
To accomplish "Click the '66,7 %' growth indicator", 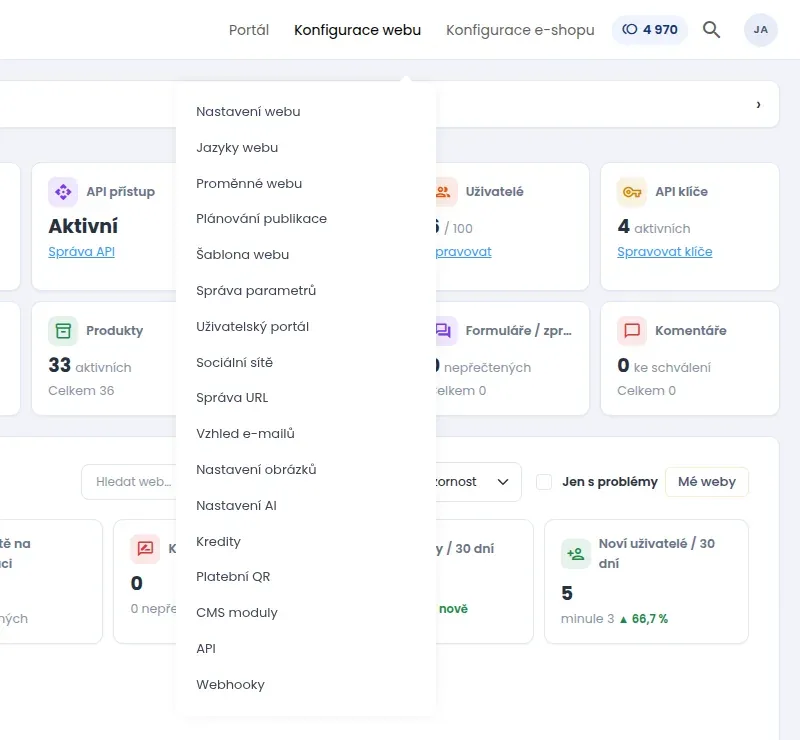I will [x=643, y=619].
